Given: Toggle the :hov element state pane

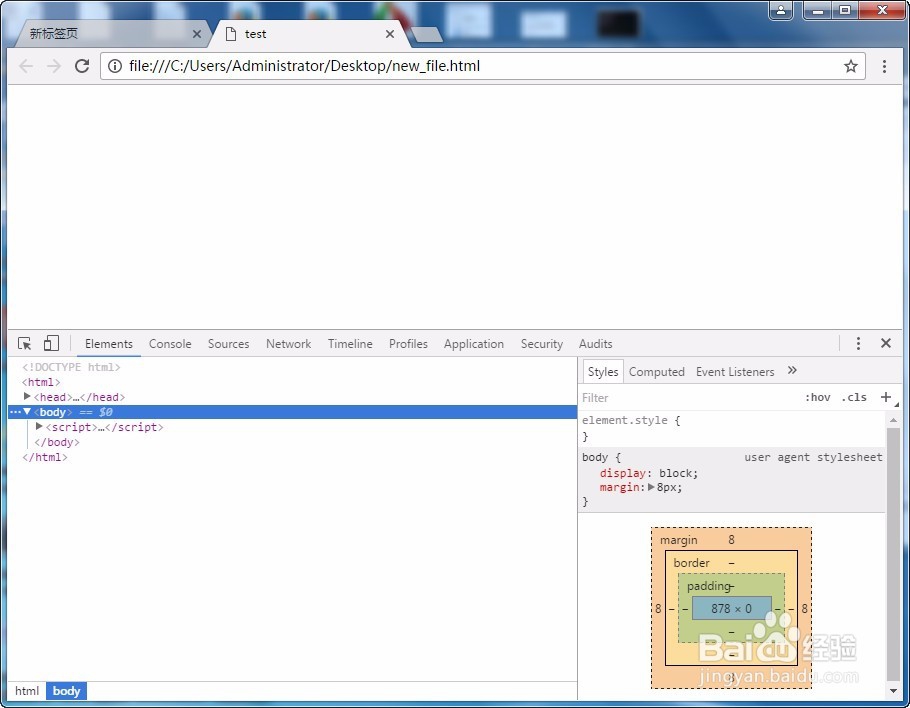Looking at the screenshot, I should 817,398.
